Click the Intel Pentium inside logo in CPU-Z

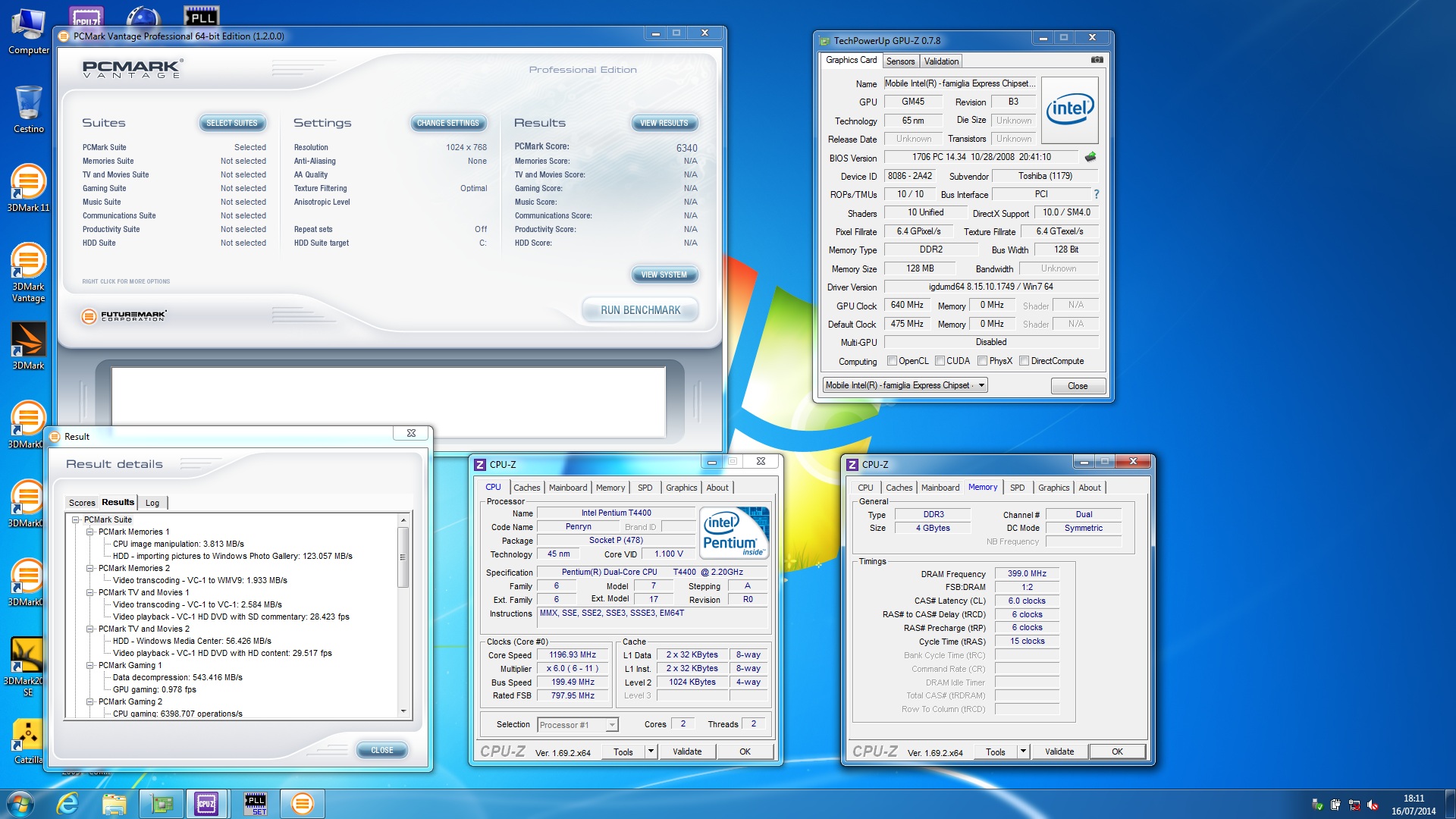(x=734, y=533)
